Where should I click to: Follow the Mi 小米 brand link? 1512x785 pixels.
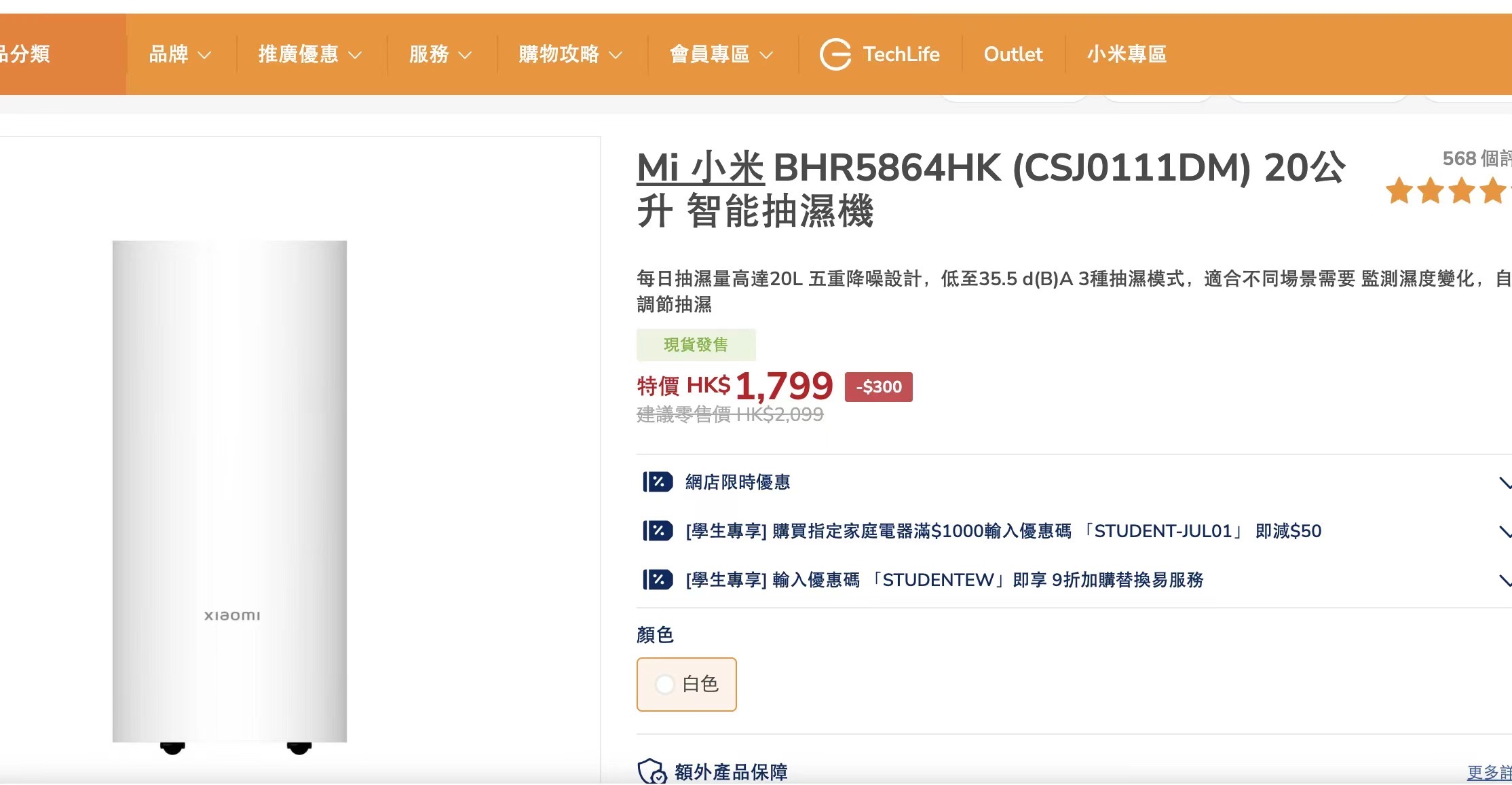point(700,167)
